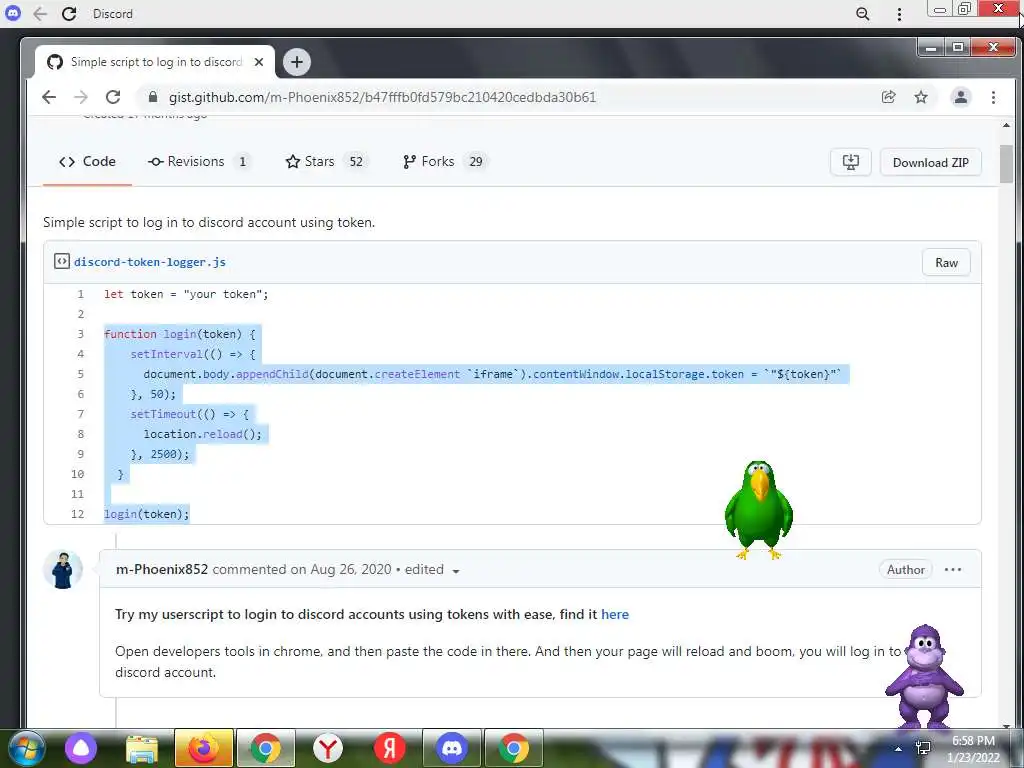This screenshot has width=1024, height=768.
Task: Go forward in Chrome navigation
Action: click(81, 97)
